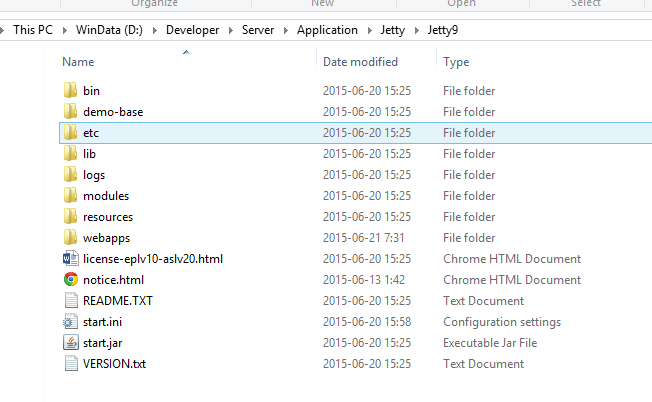Go to WinData (D:) in address bar
This screenshot has width=652, height=402.
tap(109, 30)
